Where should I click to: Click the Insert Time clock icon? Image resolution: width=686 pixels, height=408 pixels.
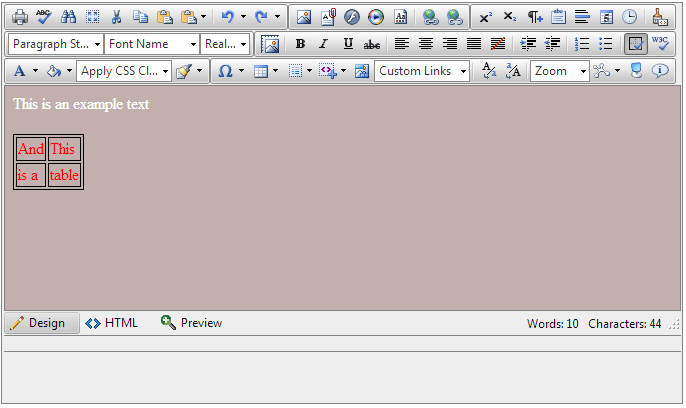[629, 17]
